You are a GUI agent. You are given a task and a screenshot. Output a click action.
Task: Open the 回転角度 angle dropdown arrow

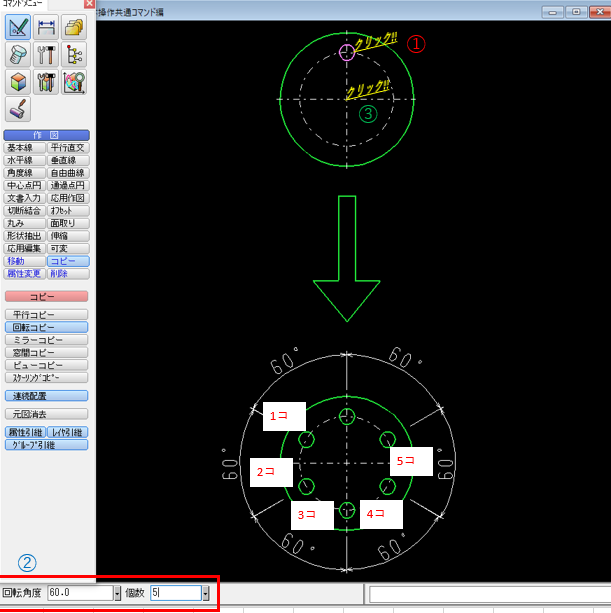click(118, 594)
